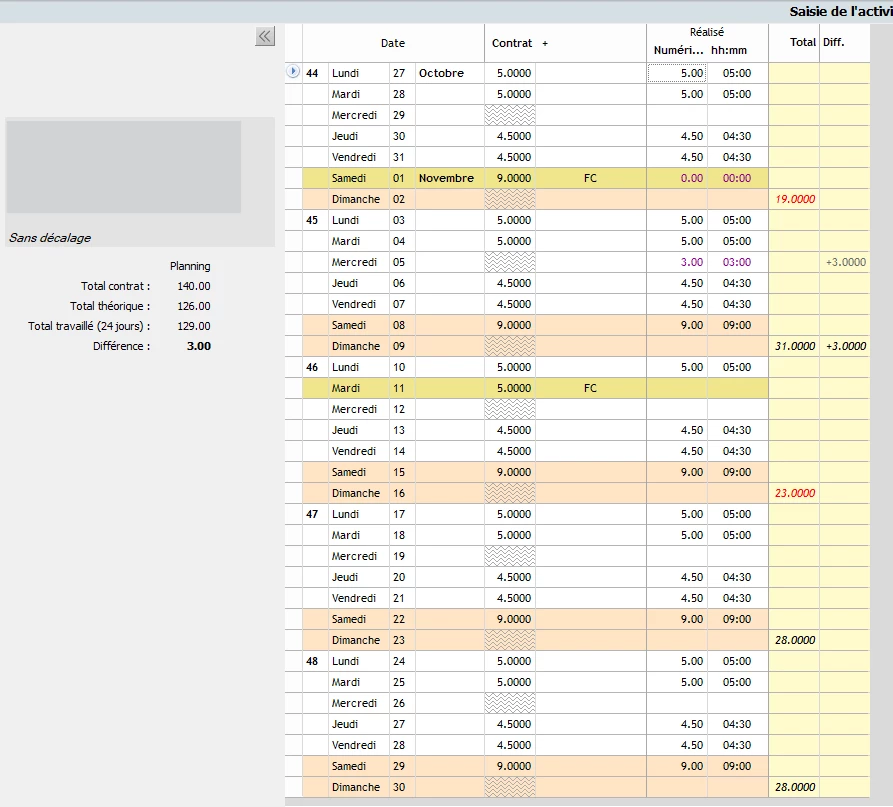Click the Diff. column header
Image resolution: width=893 pixels, height=807 pixels.
tap(834, 42)
